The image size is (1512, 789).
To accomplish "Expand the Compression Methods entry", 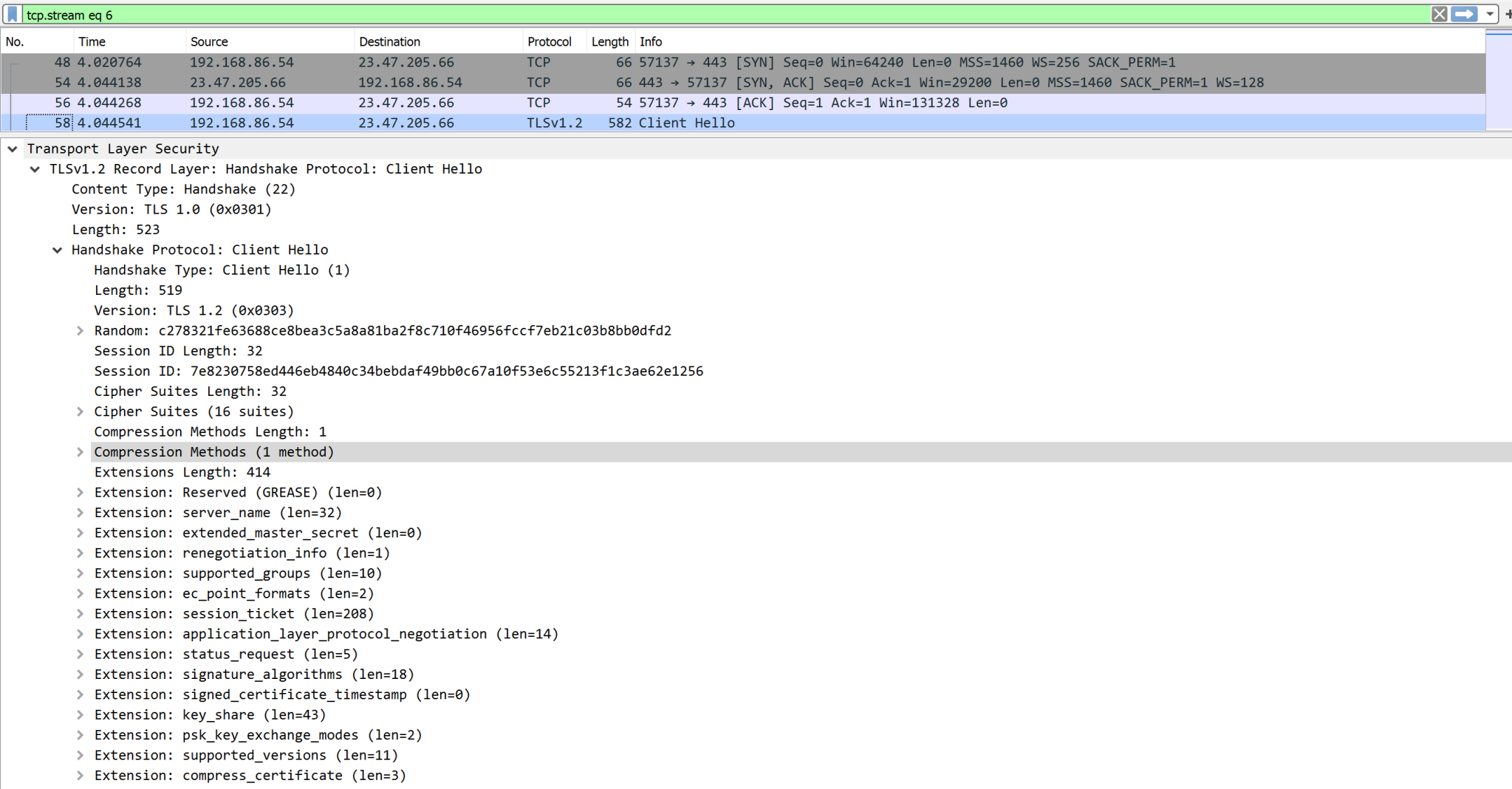I will (80, 451).
